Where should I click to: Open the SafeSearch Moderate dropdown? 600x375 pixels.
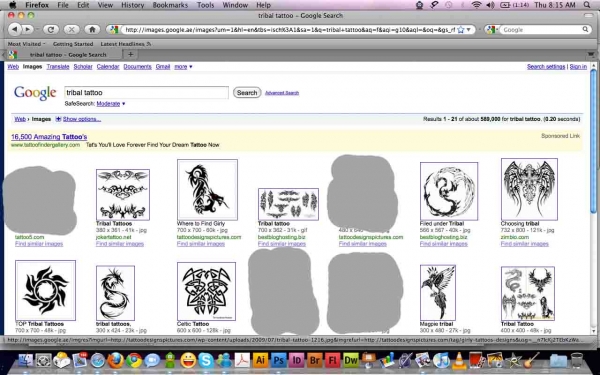tap(111, 104)
